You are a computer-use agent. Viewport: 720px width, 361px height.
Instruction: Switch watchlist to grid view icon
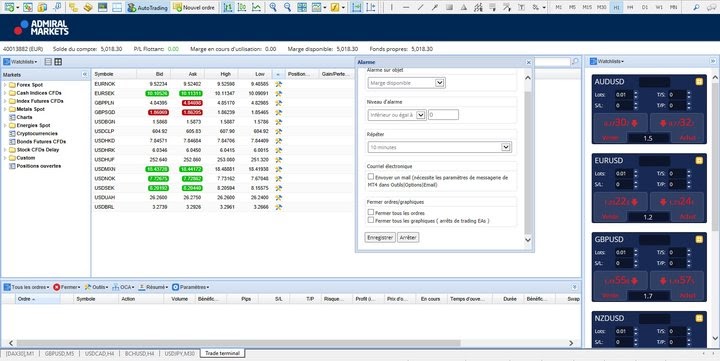tap(58, 62)
